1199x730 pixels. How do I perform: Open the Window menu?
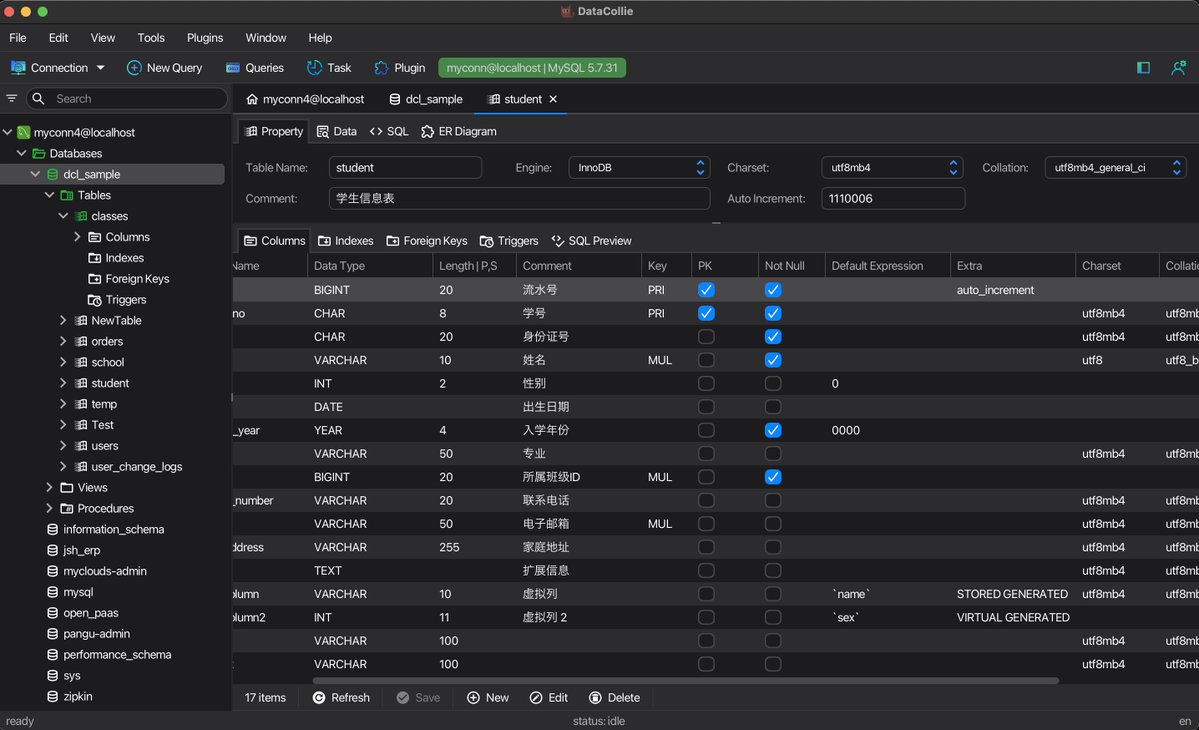tap(265, 37)
